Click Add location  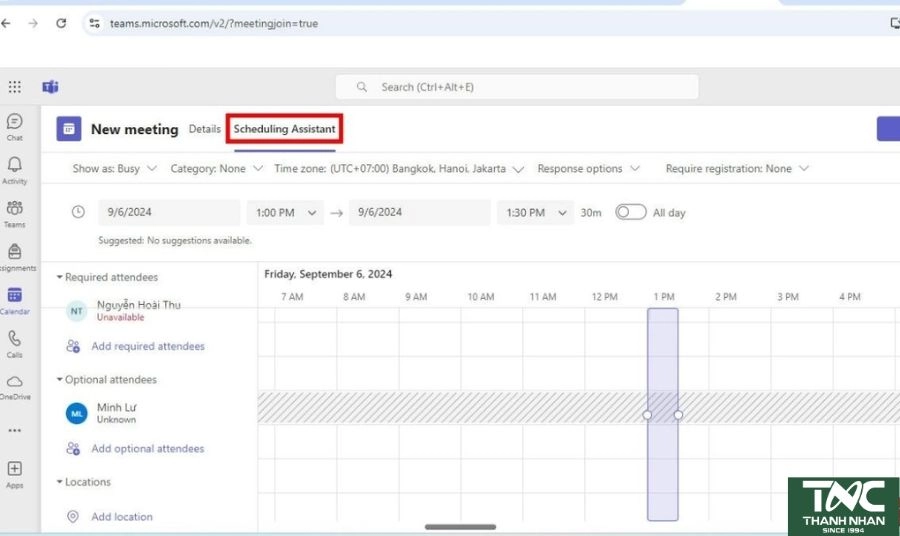coord(122,516)
